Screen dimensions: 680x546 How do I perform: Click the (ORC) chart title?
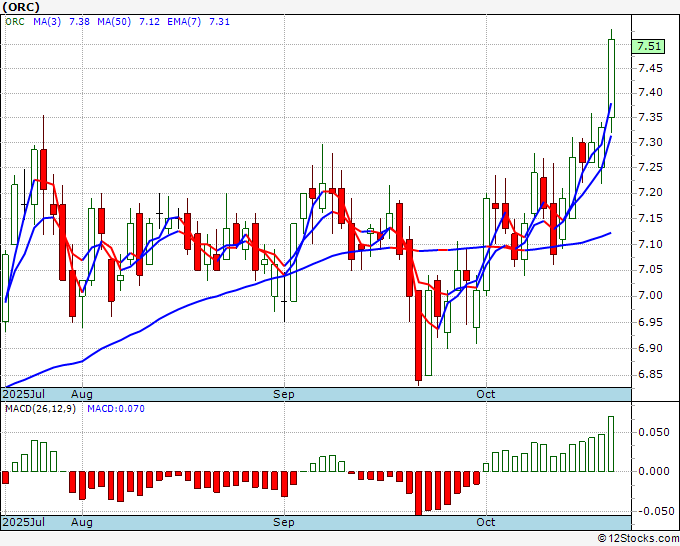point(21,7)
